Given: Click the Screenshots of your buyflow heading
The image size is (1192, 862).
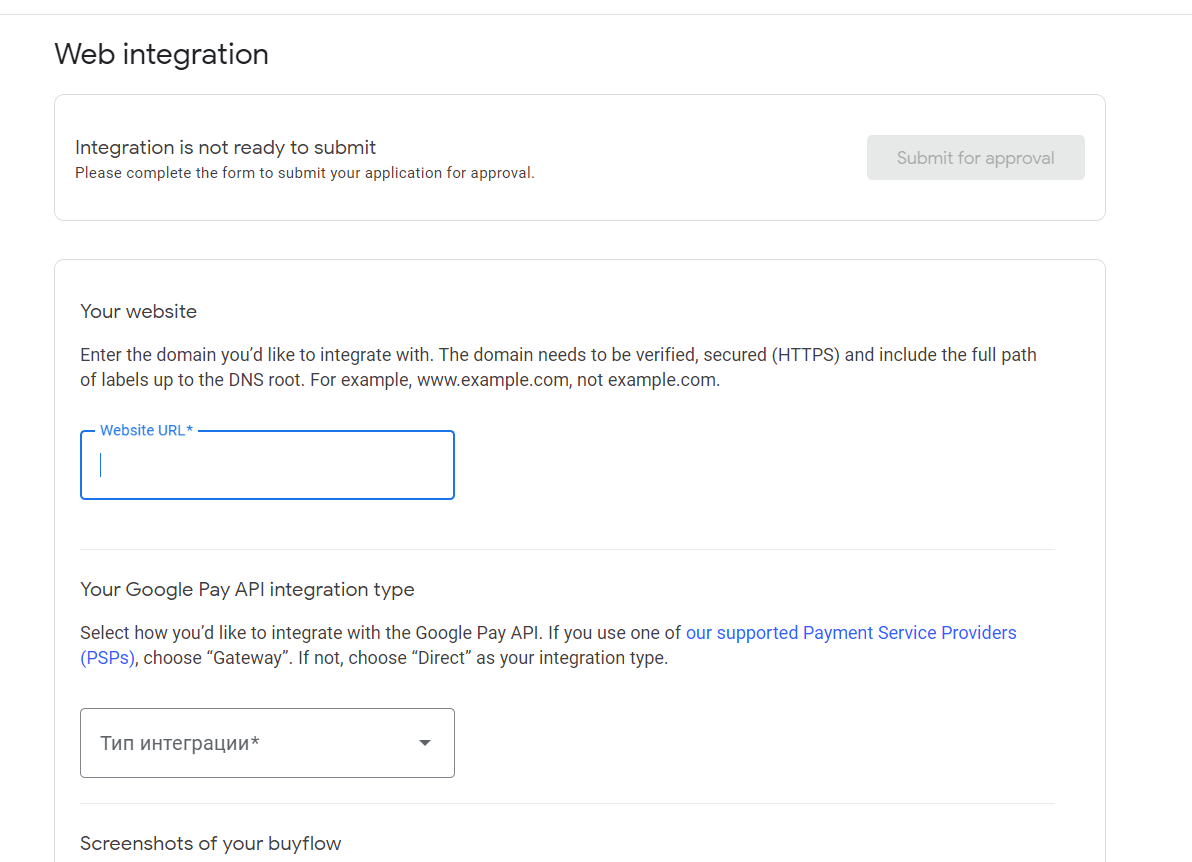Looking at the screenshot, I should 210,844.
